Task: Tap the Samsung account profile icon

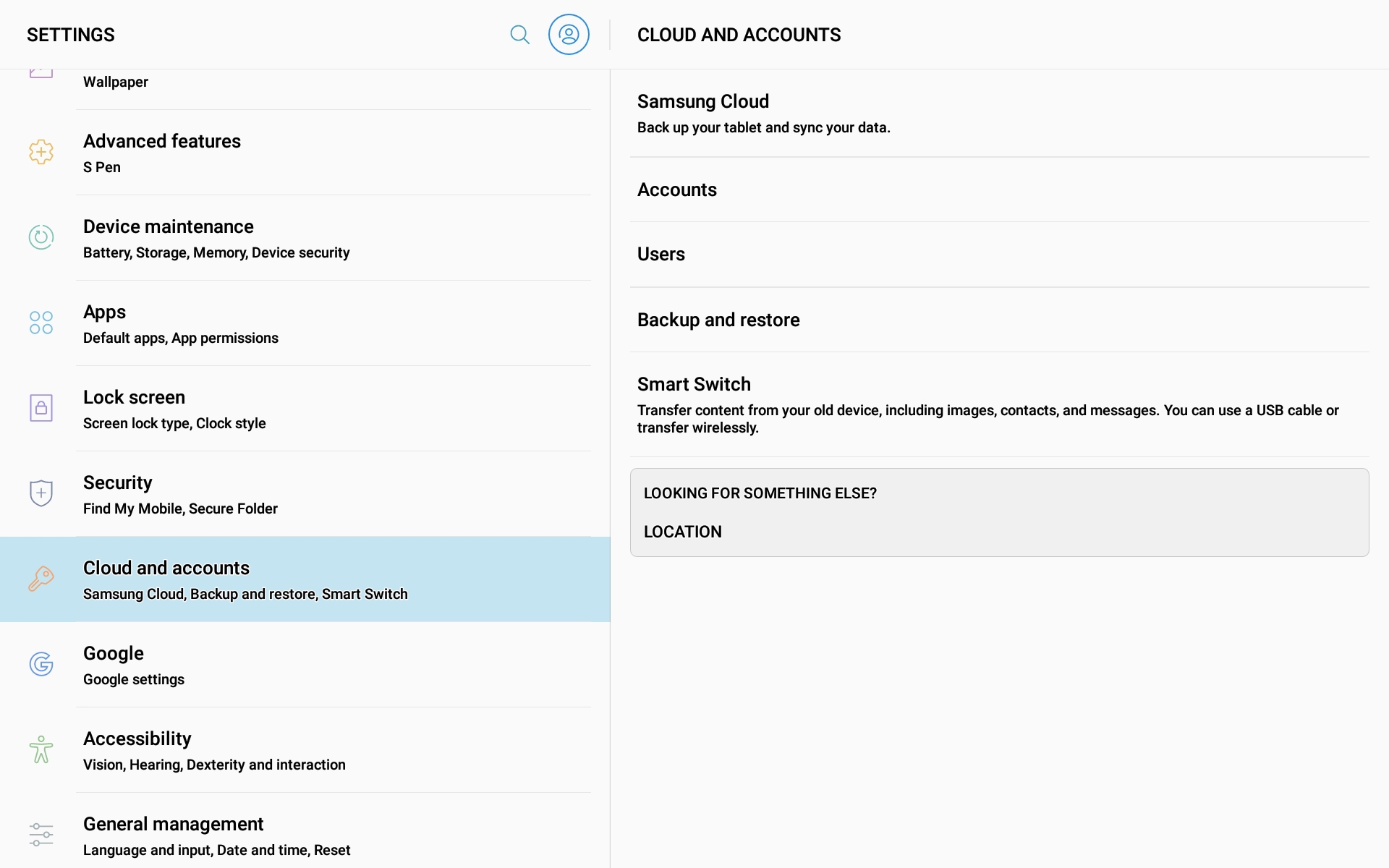Action: point(569,35)
